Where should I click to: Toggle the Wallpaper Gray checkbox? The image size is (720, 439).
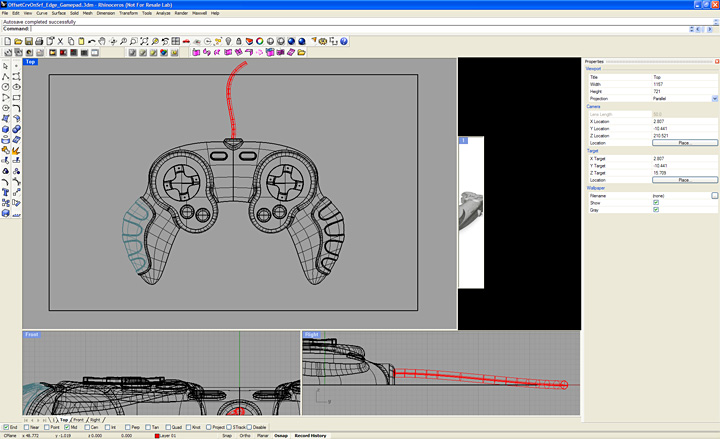tap(656, 210)
